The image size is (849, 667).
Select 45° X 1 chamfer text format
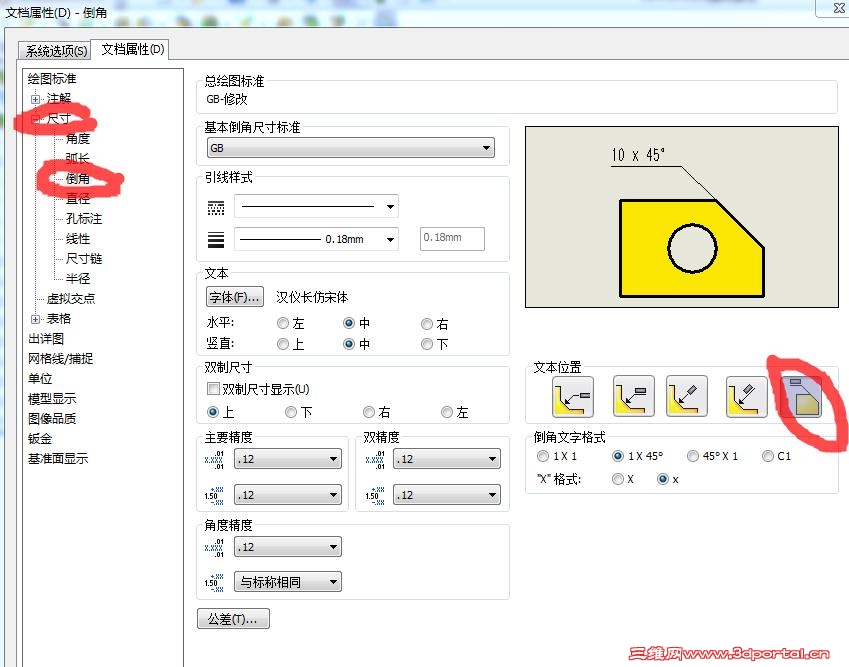[693, 456]
